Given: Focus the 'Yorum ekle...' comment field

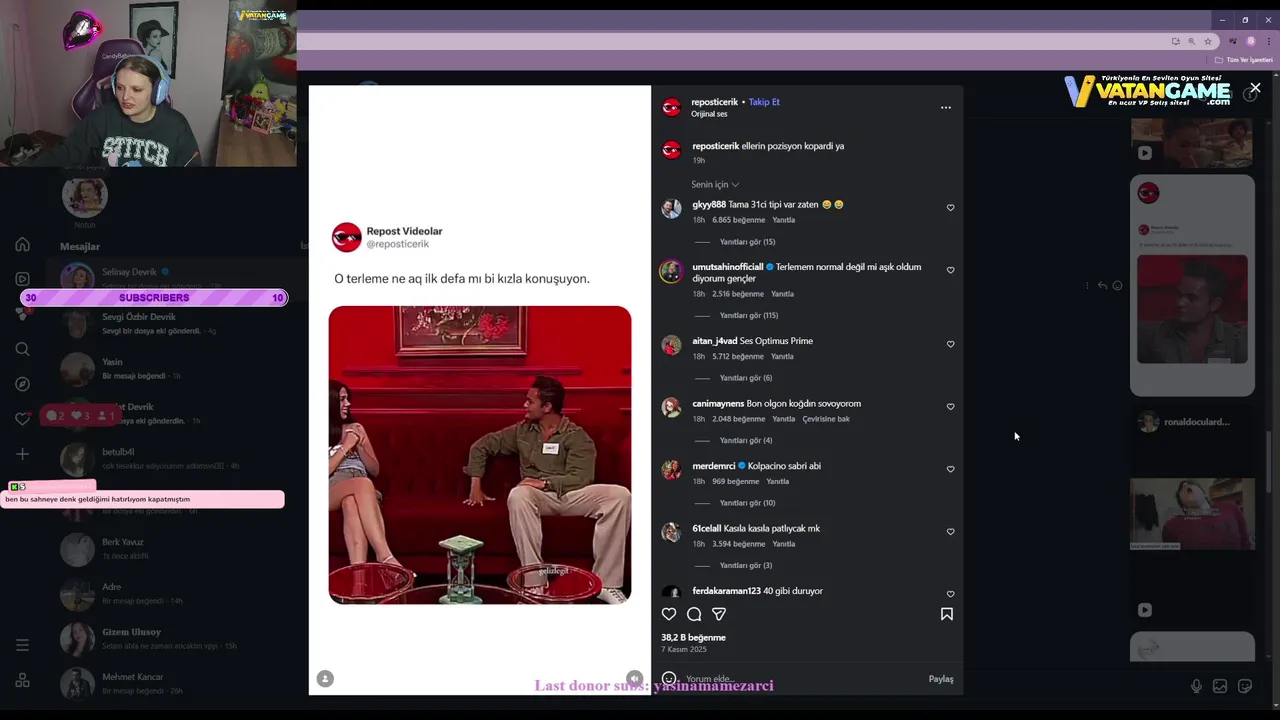Looking at the screenshot, I should click(x=800, y=679).
